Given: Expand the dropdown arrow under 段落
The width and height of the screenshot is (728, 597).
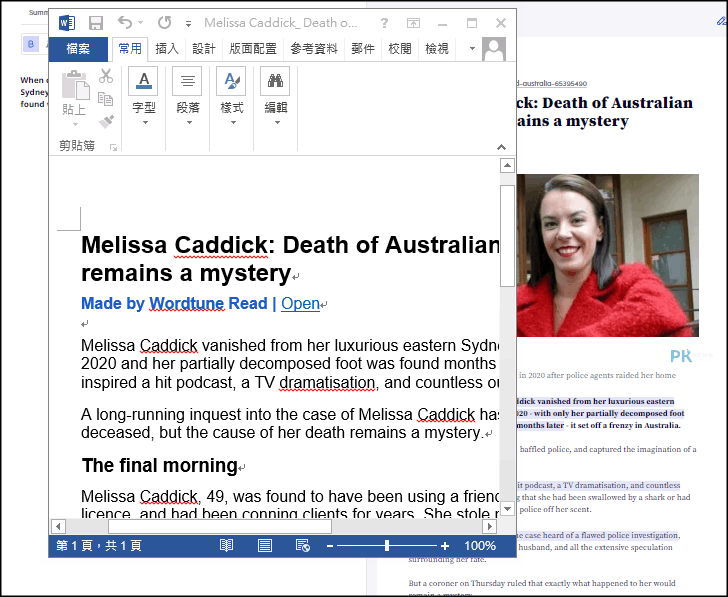Looking at the screenshot, I should 189,123.
